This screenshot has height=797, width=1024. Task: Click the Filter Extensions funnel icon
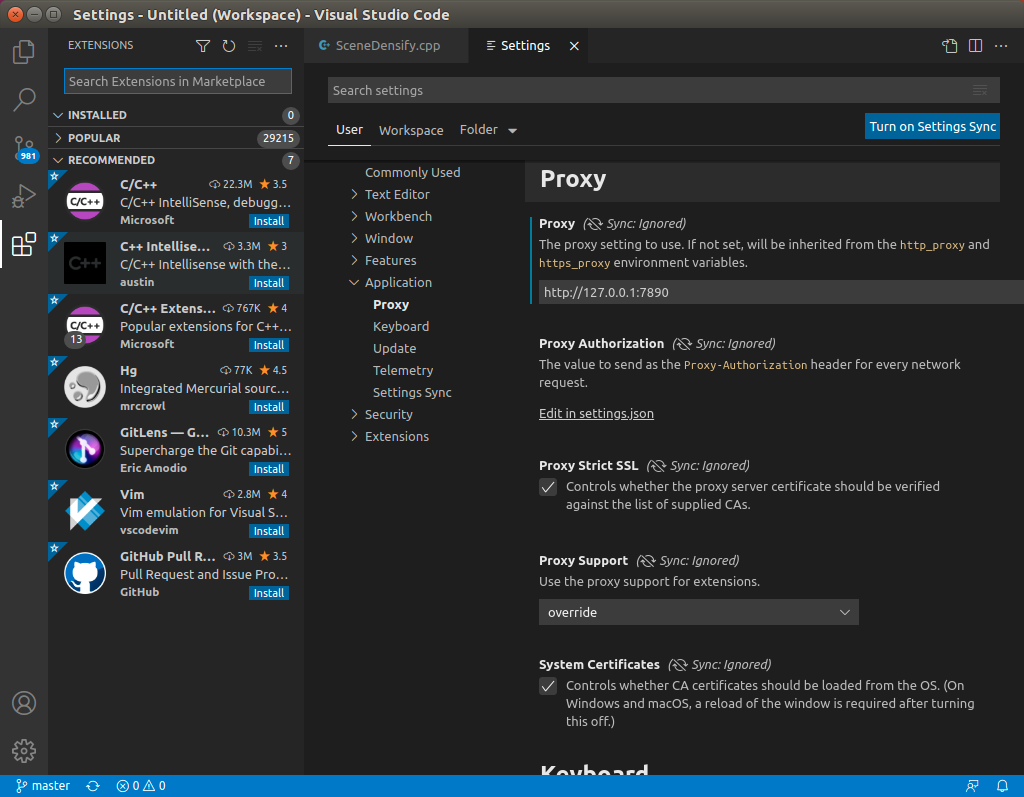[203, 45]
